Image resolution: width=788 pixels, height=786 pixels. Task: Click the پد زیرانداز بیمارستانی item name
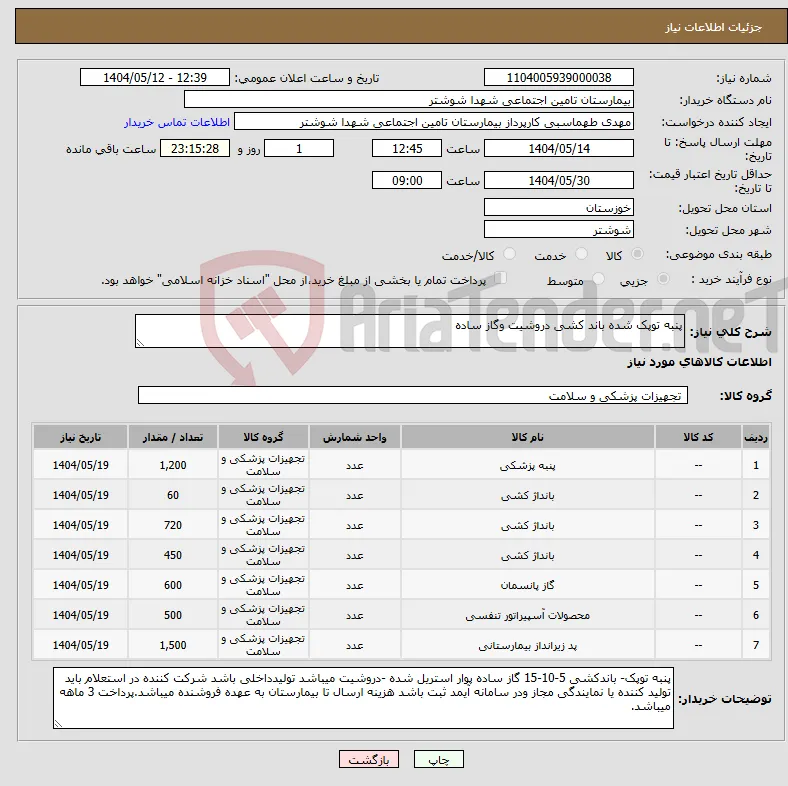click(528, 645)
